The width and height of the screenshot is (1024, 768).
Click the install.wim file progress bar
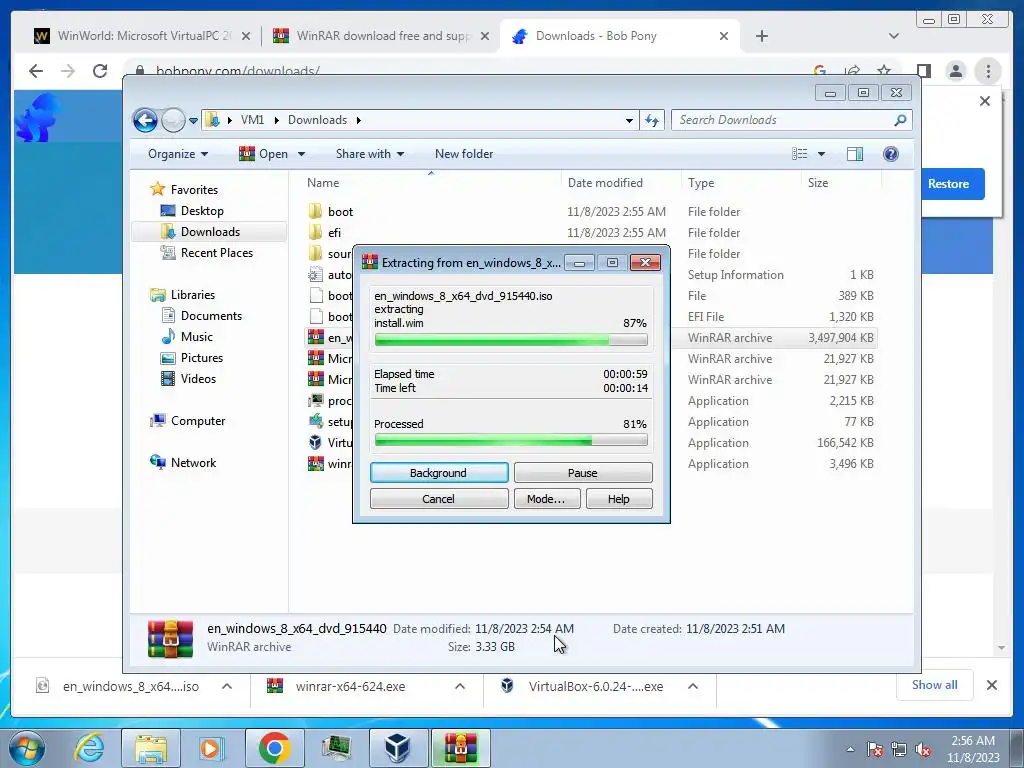click(511, 340)
